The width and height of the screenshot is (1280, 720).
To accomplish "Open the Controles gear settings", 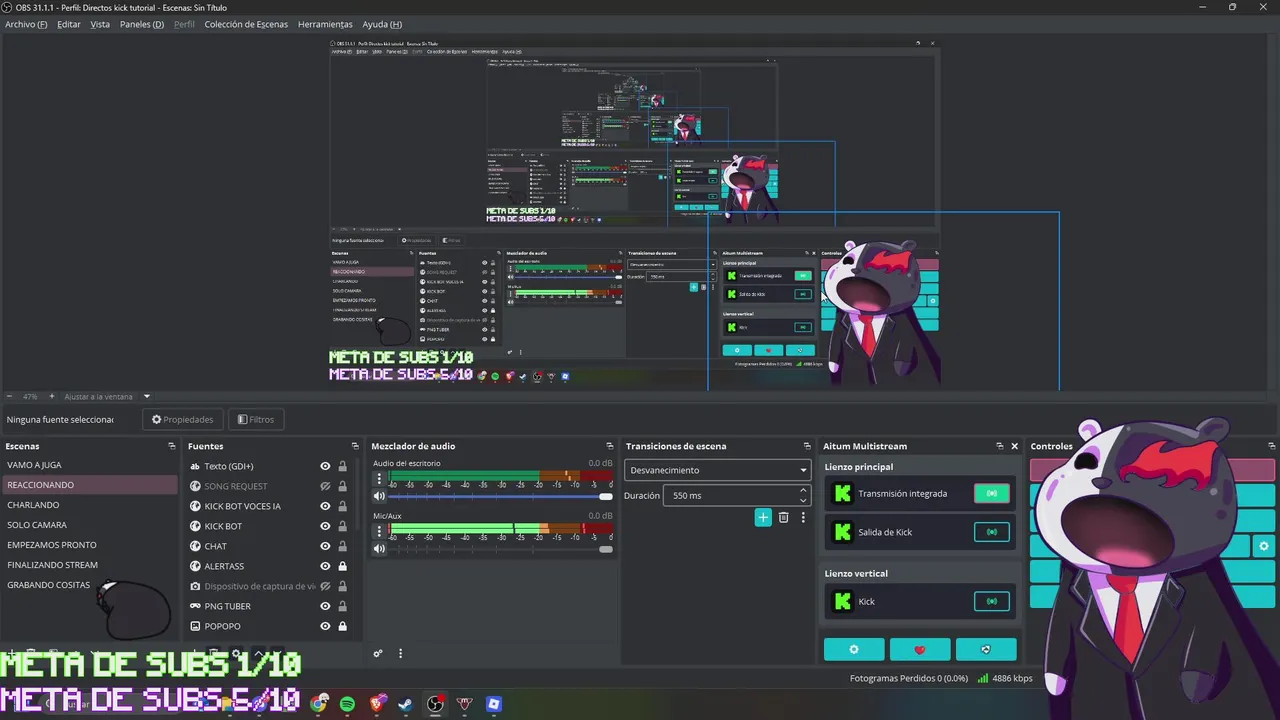I will (x=1264, y=546).
